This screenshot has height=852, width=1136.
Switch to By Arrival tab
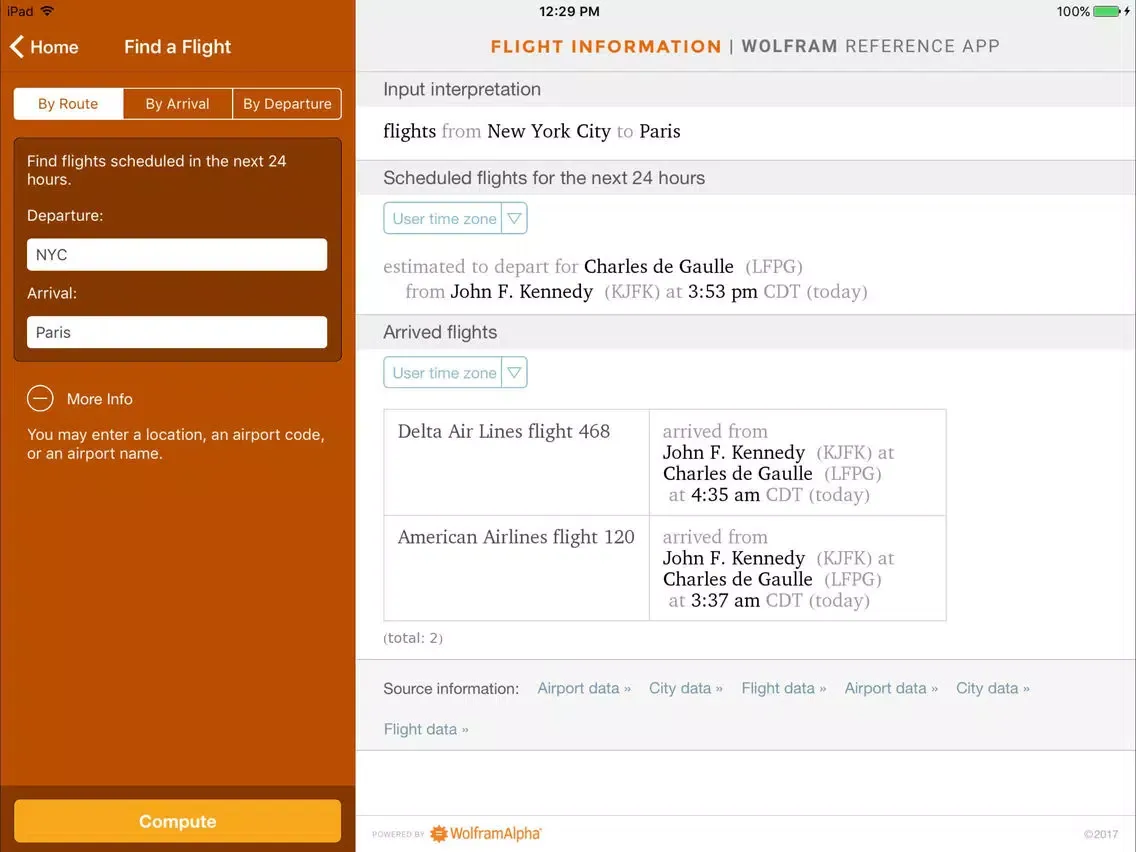178,104
